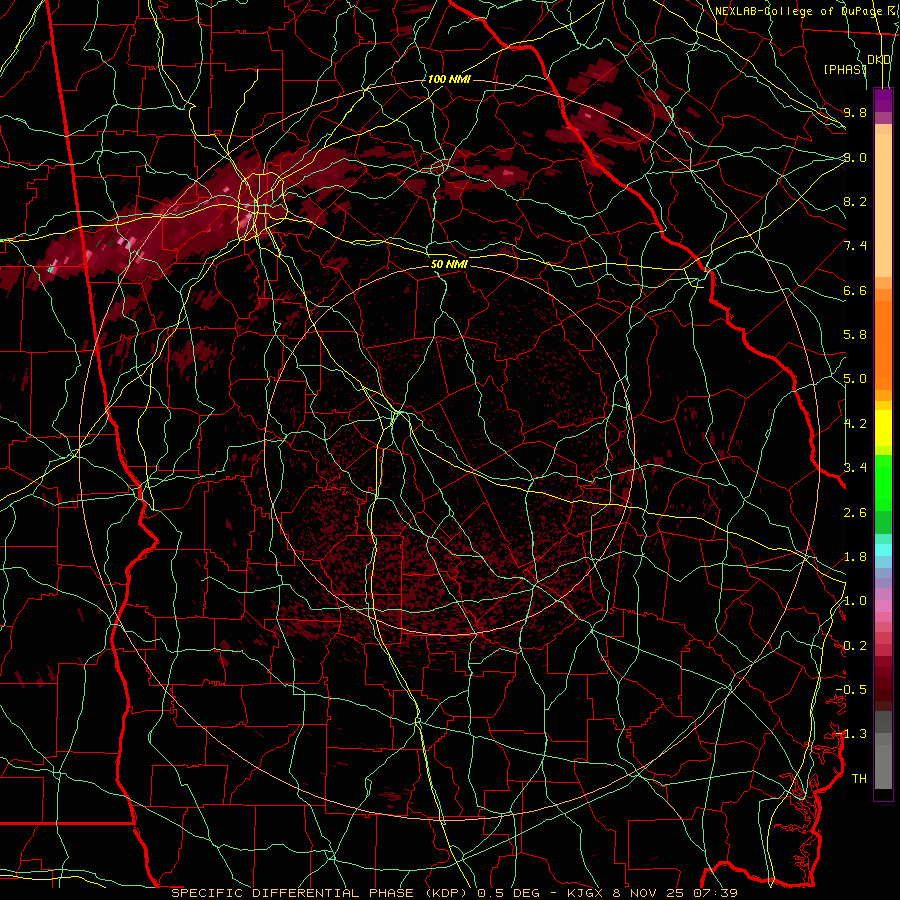This screenshot has width=900, height=900.
Task: Click the "TH" threshold label on scale
Action: (x=859, y=779)
